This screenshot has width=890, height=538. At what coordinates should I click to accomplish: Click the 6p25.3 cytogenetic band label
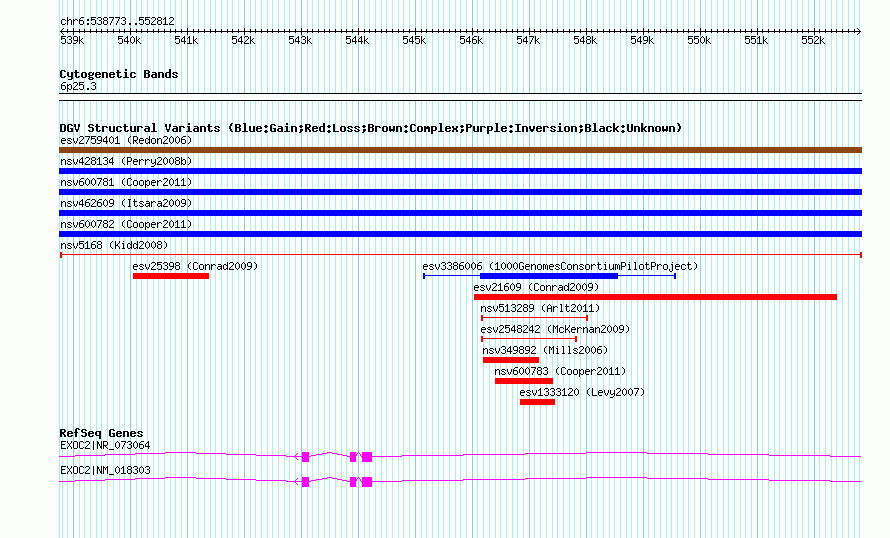point(78,86)
